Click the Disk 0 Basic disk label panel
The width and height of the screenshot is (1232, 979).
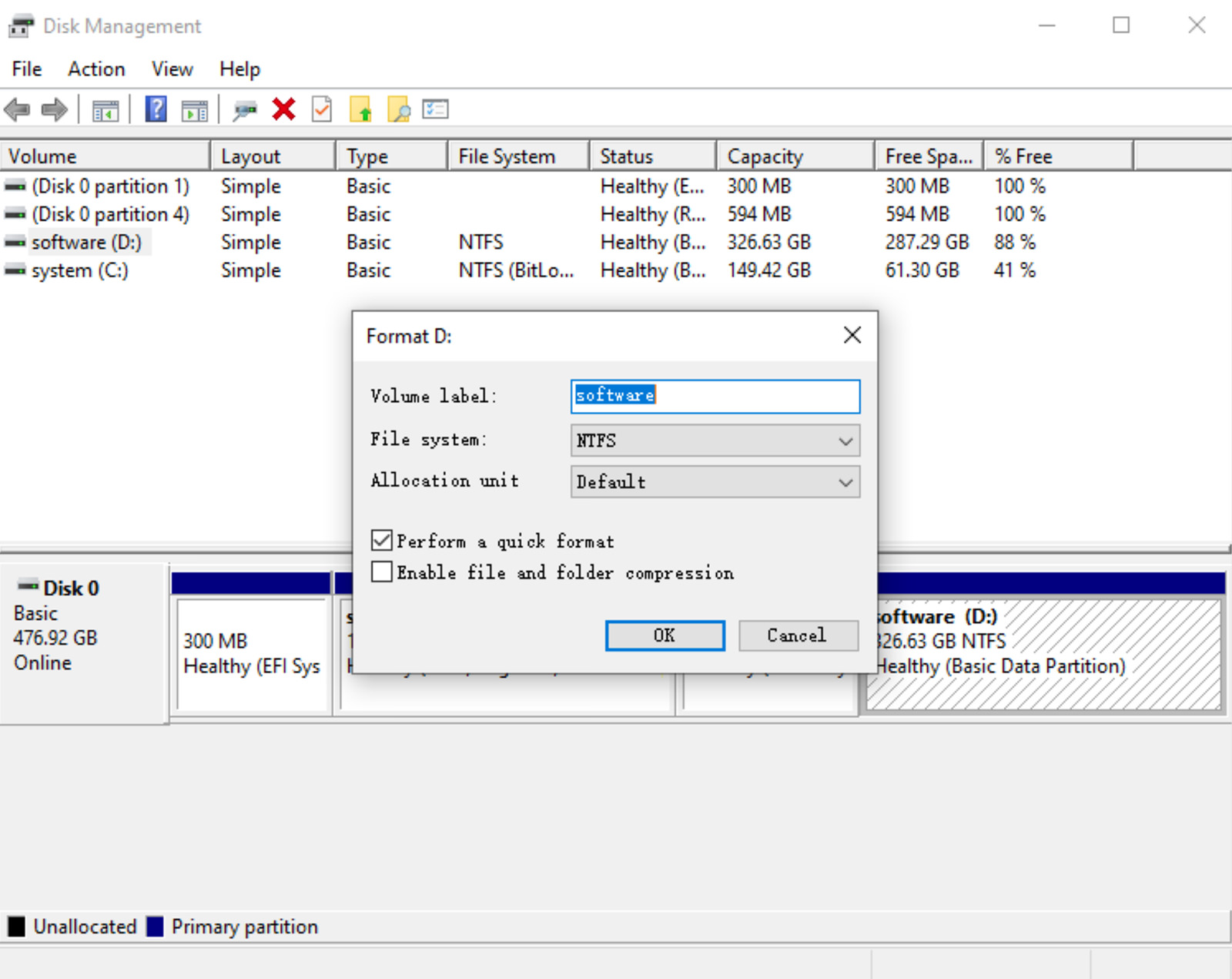(84, 644)
